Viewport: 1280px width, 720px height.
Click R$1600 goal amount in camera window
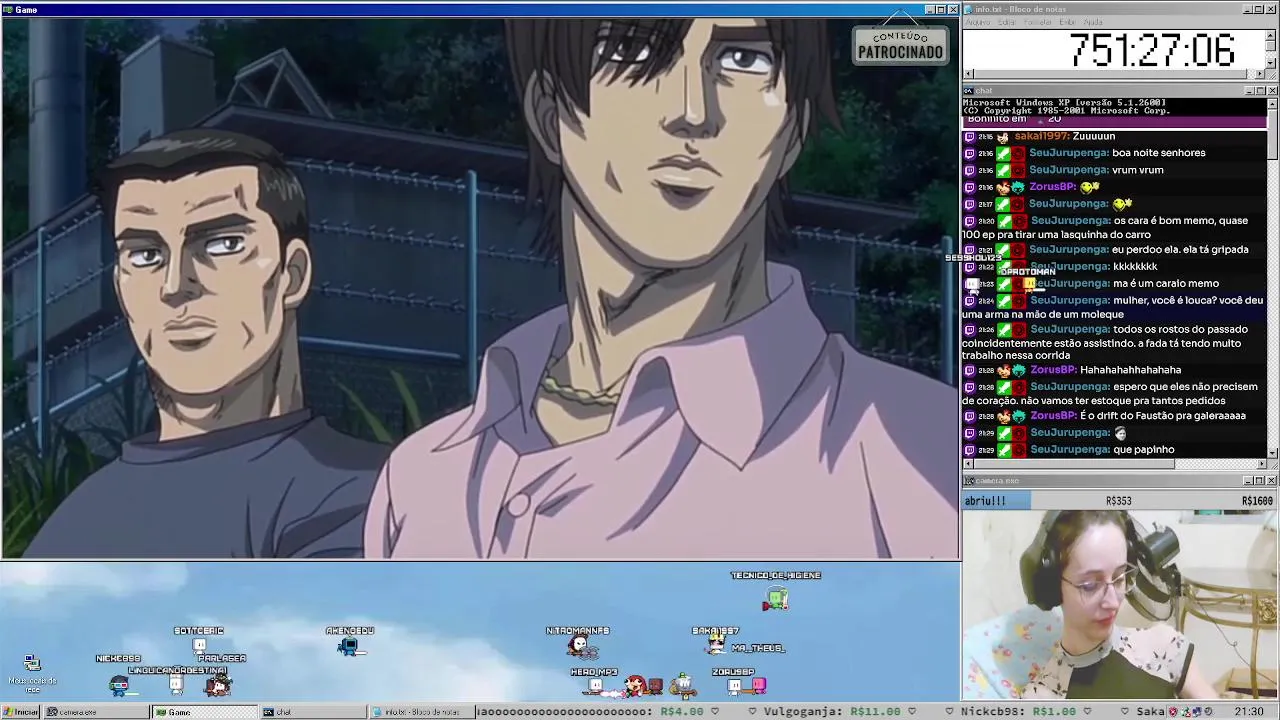pos(1257,501)
